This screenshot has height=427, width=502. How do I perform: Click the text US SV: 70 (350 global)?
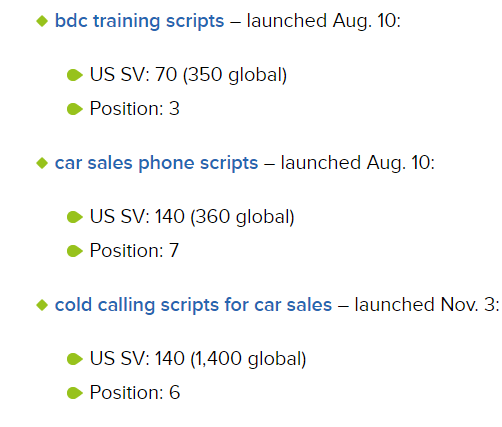[x=188, y=75]
